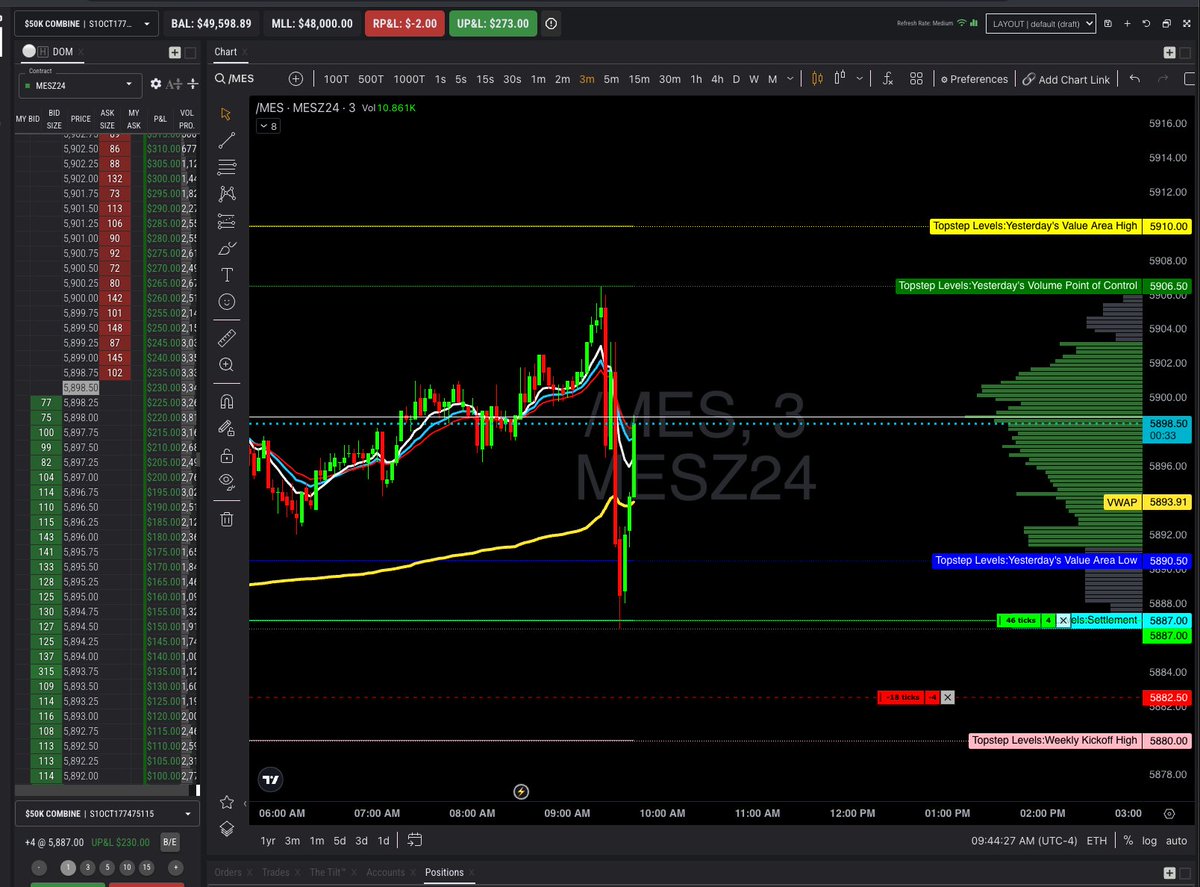Open the Fibonacci retracement tool
Viewport: 1200px width, 887px height.
227,167
